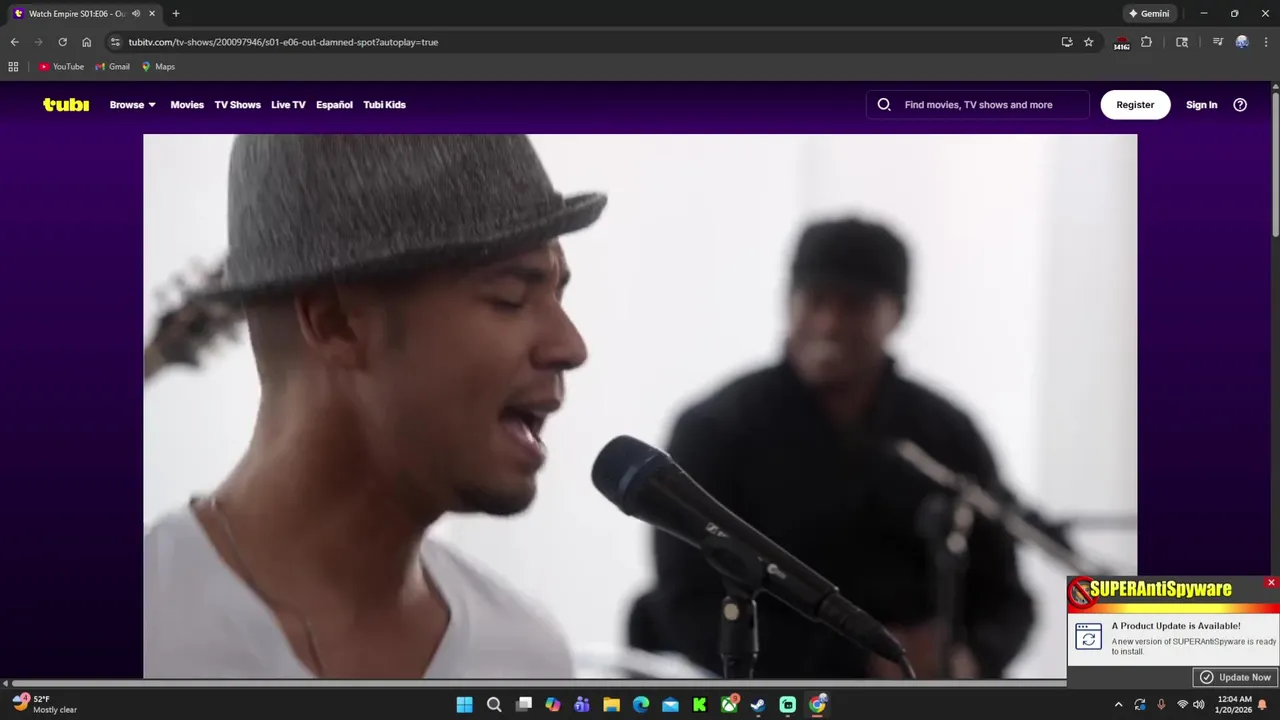Image resolution: width=1280 pixels, height=720 pixels.
Task: Open Steam from the taskbar
Action: (758, 705)
